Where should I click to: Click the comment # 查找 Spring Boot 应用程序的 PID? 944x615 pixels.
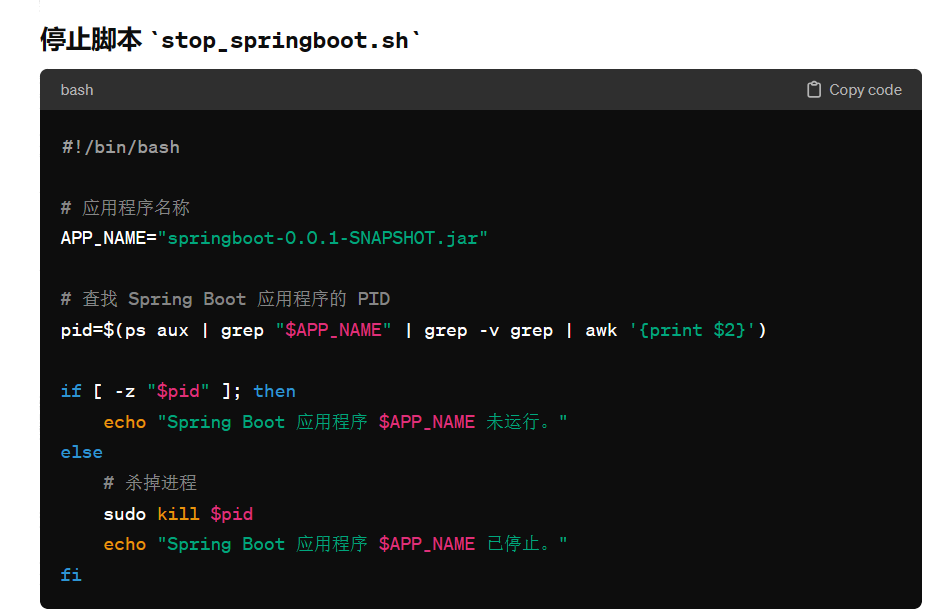coord(225,299)
